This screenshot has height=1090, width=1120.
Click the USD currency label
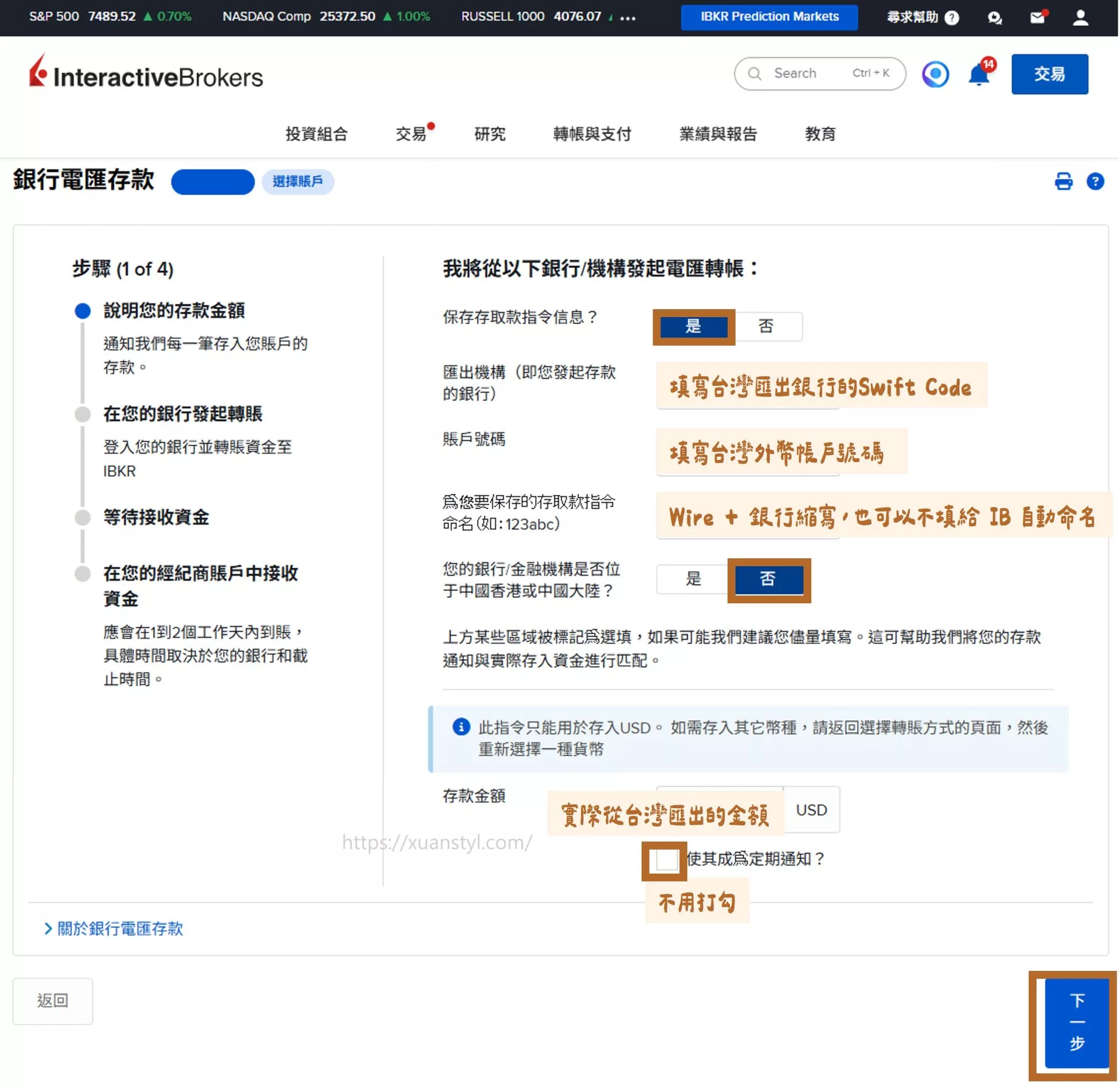(x=811, y=809)
